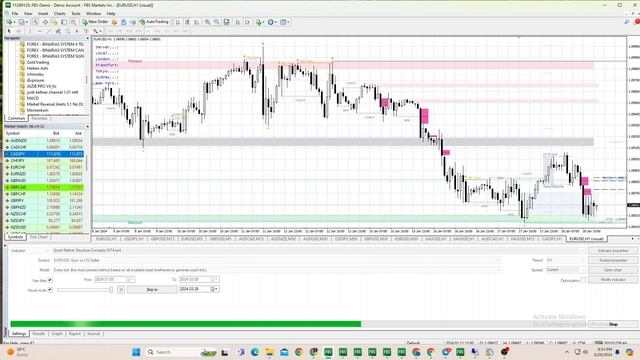Toggle the Terminal window icon
Screen dimensions: 640x360
coord(64,22)
